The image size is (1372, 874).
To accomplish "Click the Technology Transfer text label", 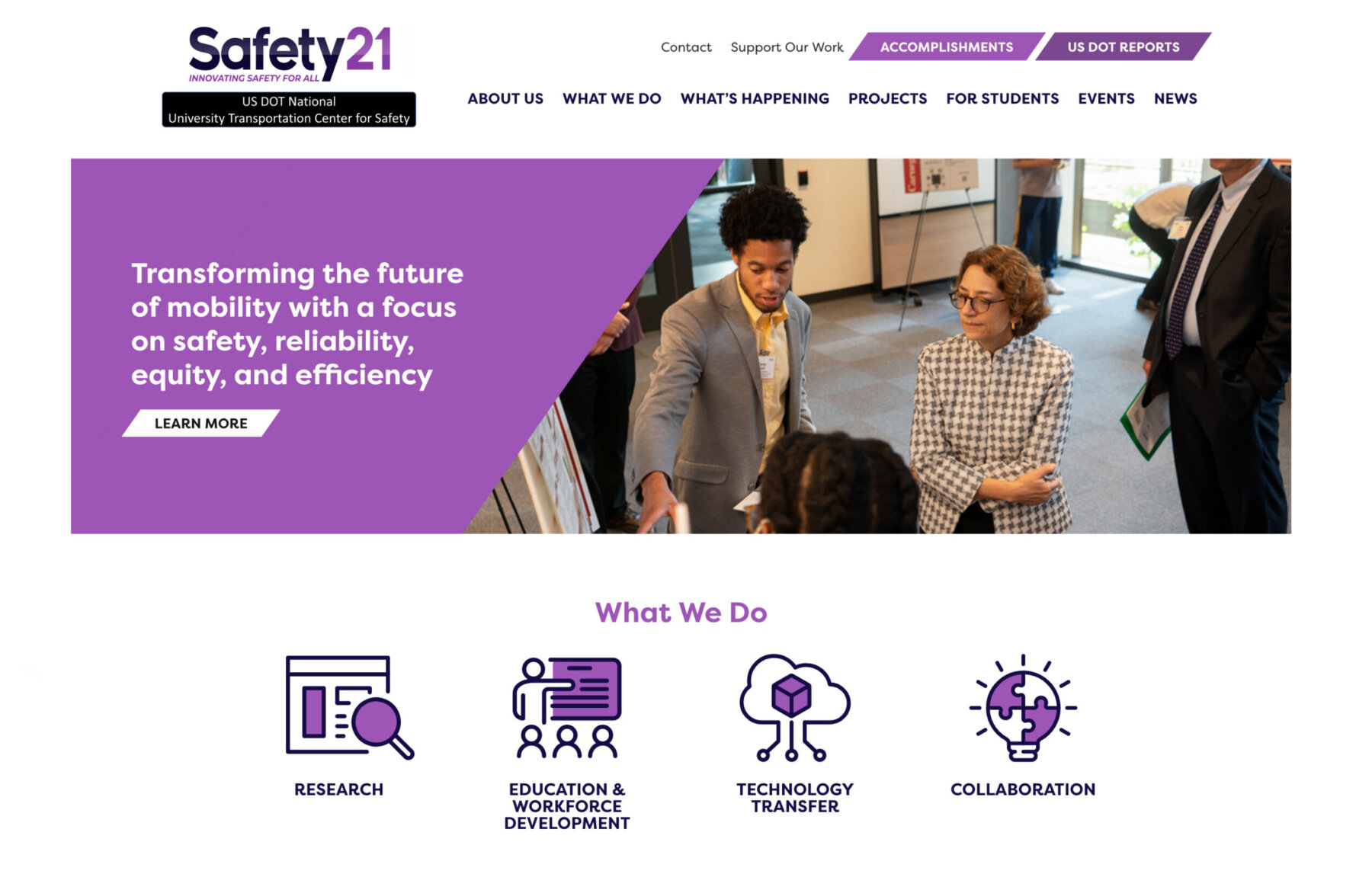I will [x=794, y=798].
